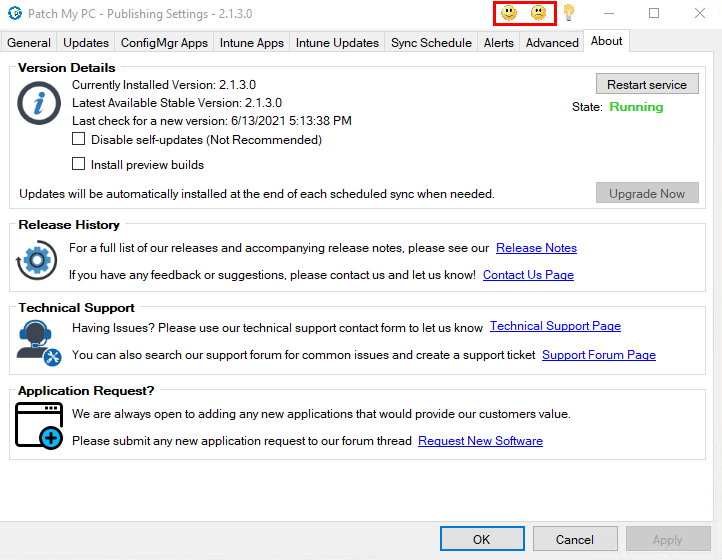Check the Install preview builds box
This screenshot has width=722, height=560.
(x=78, y=163)
